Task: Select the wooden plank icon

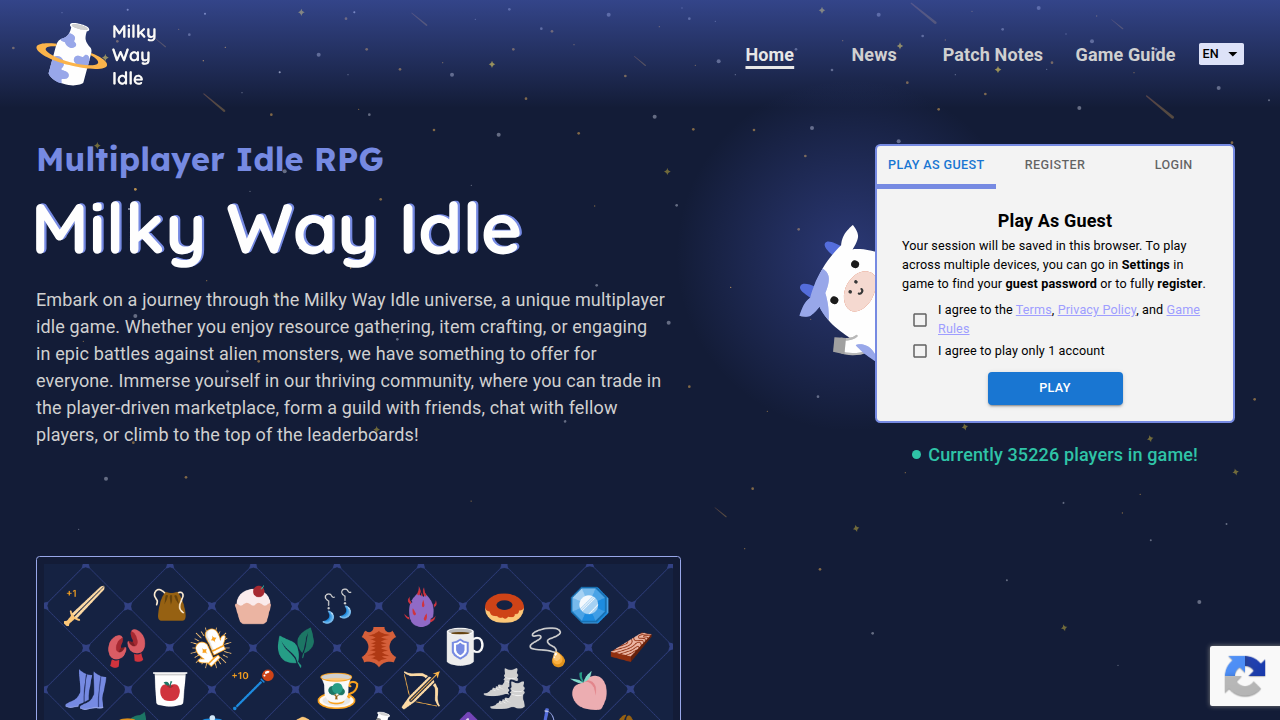Action: tap(631, 648)
